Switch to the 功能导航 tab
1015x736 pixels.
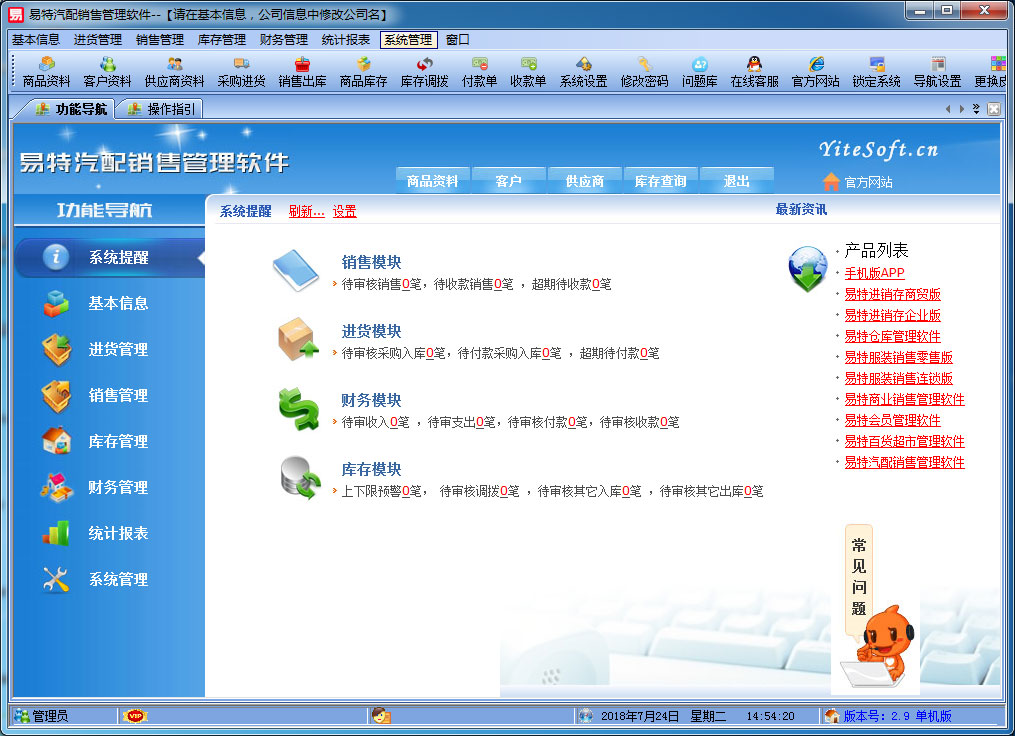click(71, 109)
